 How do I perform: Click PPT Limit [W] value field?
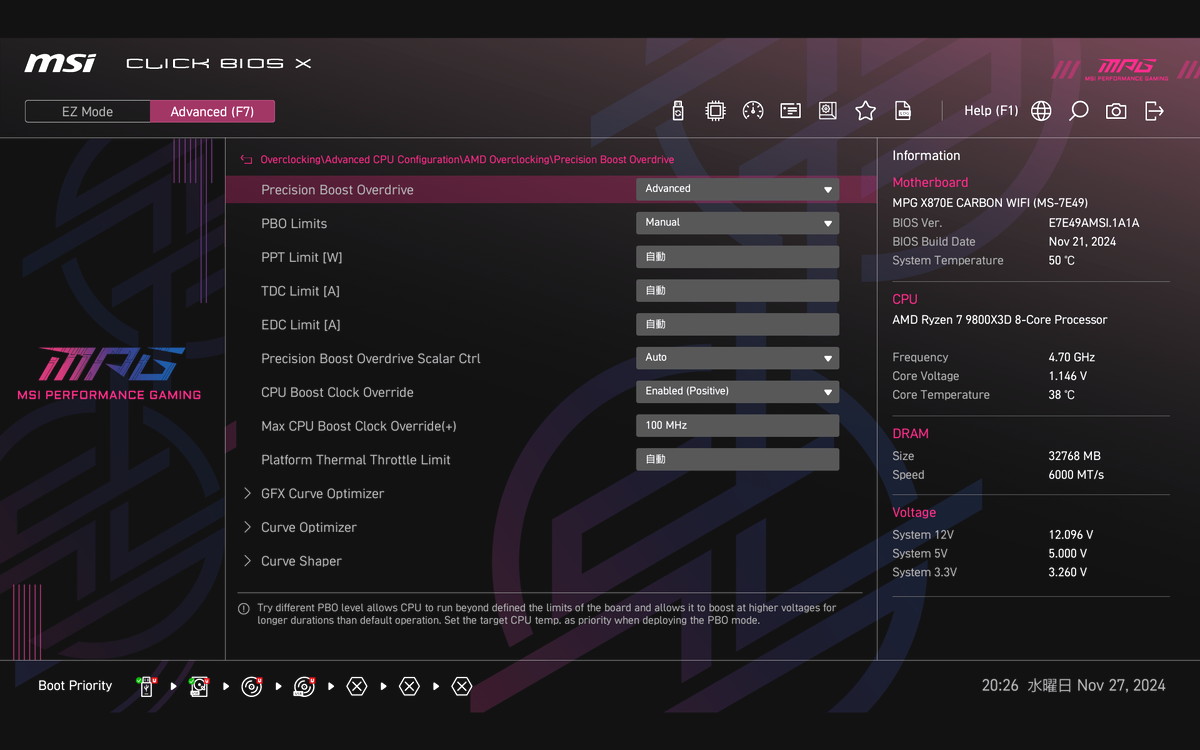pos(737,257)
